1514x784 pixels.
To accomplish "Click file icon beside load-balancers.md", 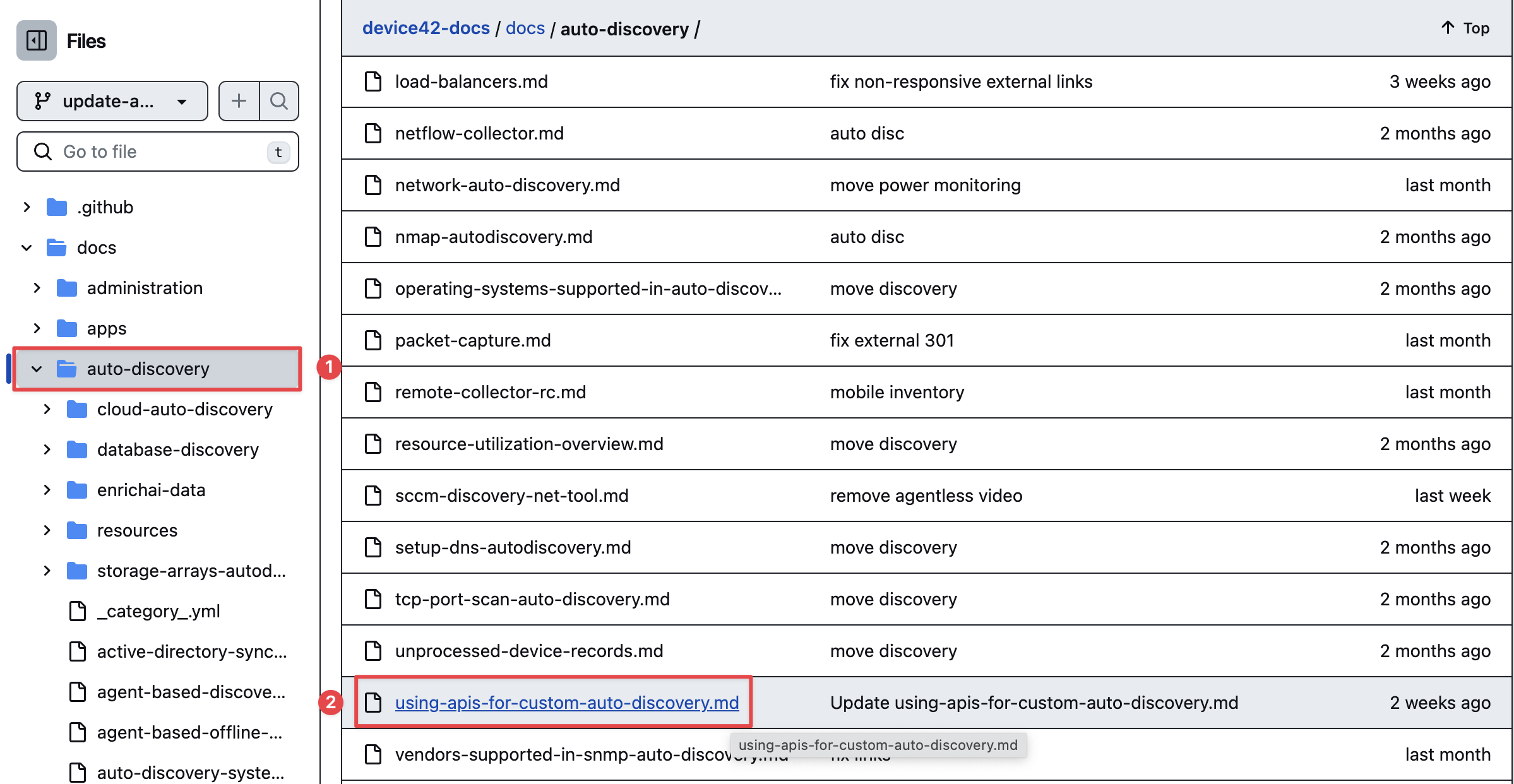I will coord(373,81).
